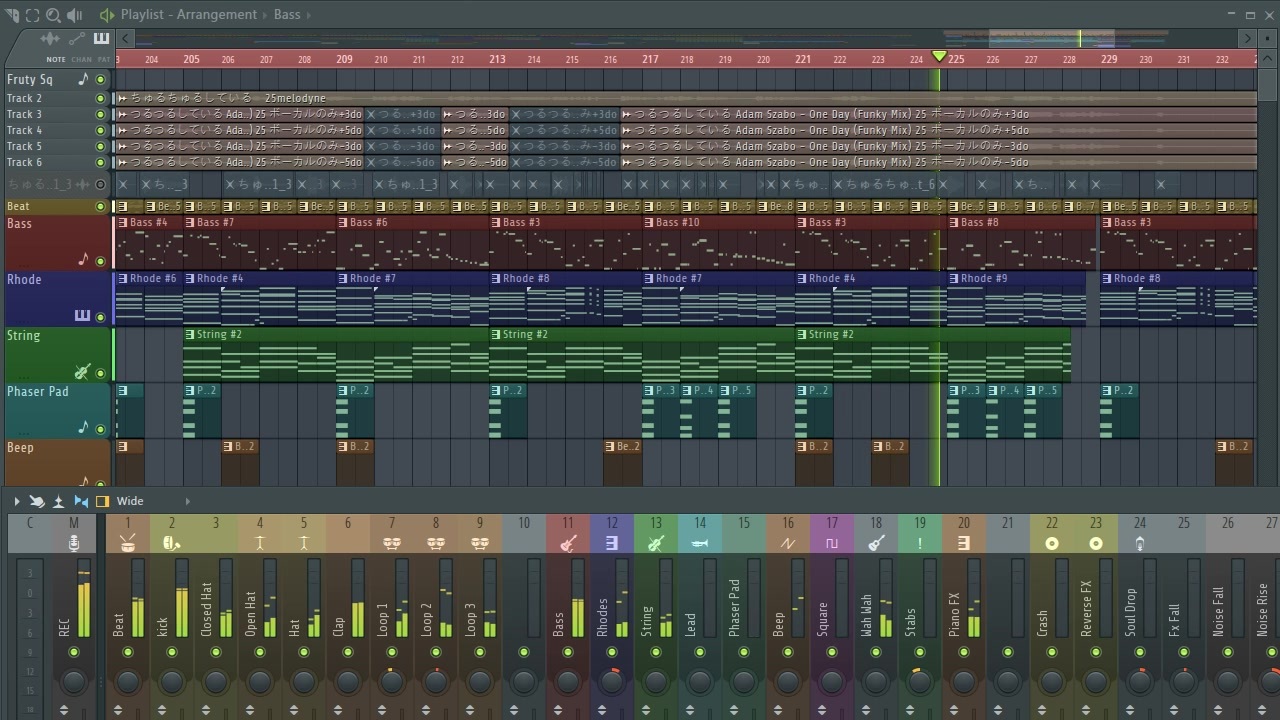Image resolution: width=1280 pixels, height=720 pixels.
Task: Click the timeline overview left scroll arrow
Action: click(125, 39)
